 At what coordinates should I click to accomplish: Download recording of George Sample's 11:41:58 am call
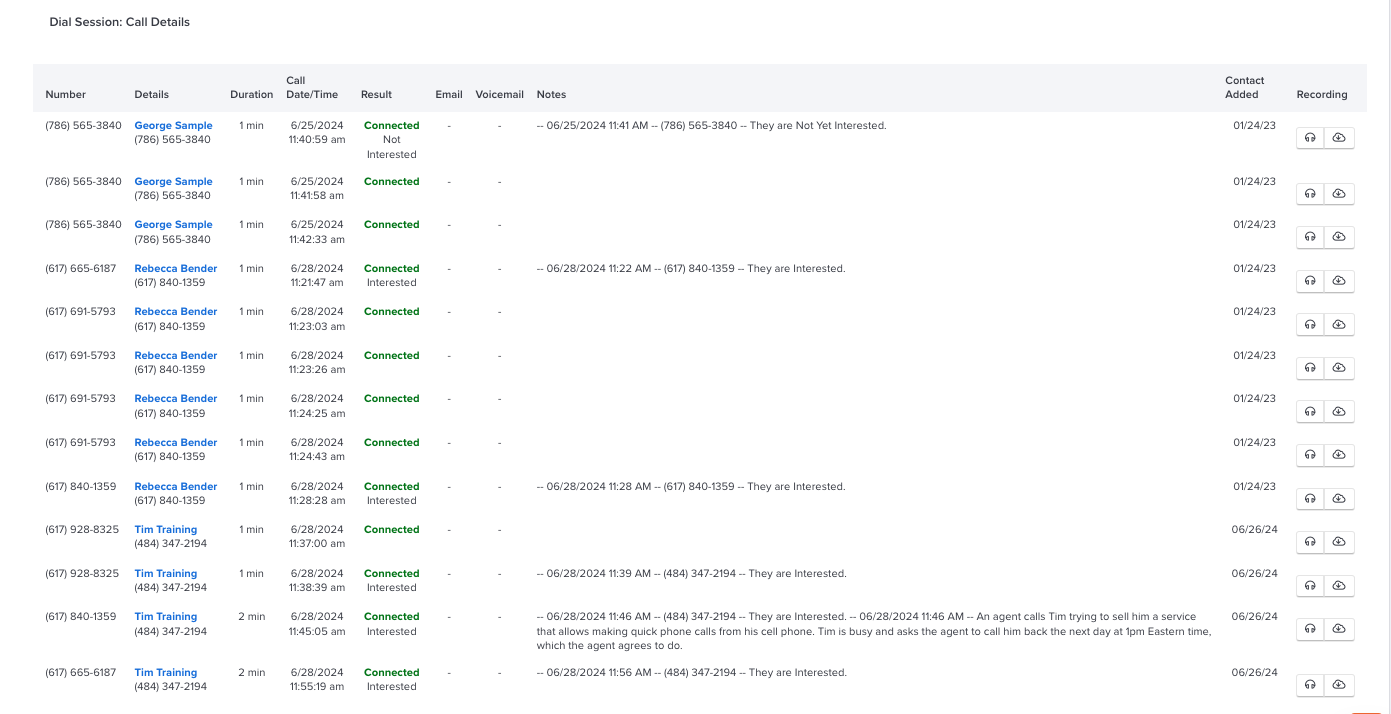[1339, 193]
